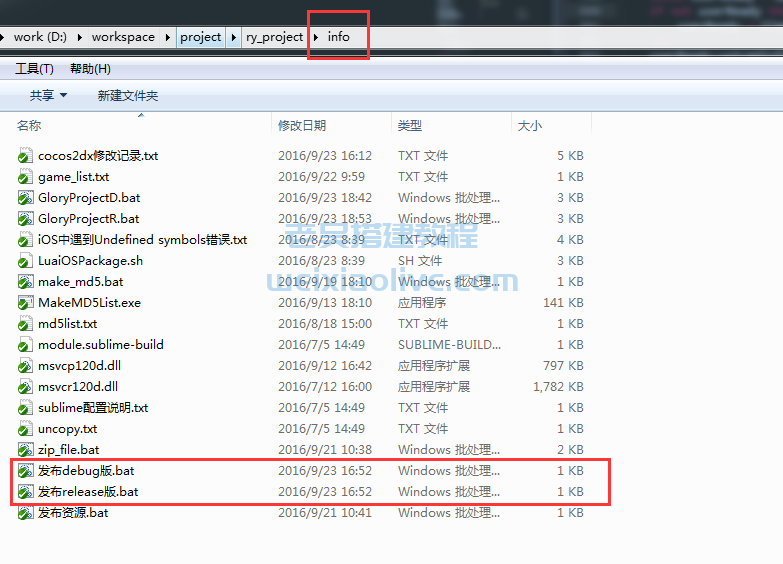Select the module.sublime-build file icon
The image size is (783, 564).
click(25, 345)
